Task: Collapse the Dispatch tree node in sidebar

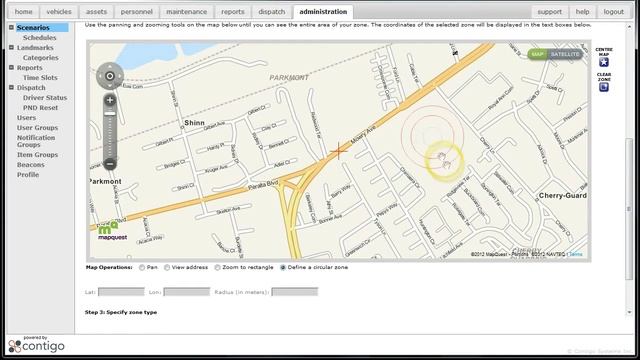Action: [x=11, y=87]
